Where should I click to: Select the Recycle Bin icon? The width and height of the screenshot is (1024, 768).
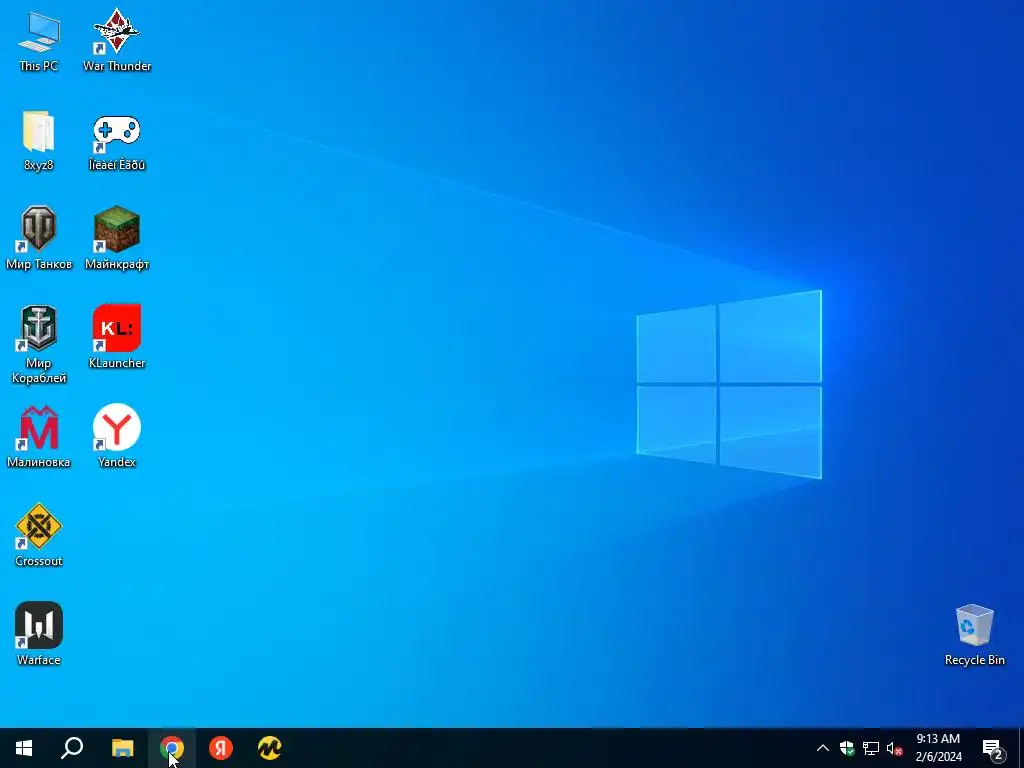[x=974, y=635]
